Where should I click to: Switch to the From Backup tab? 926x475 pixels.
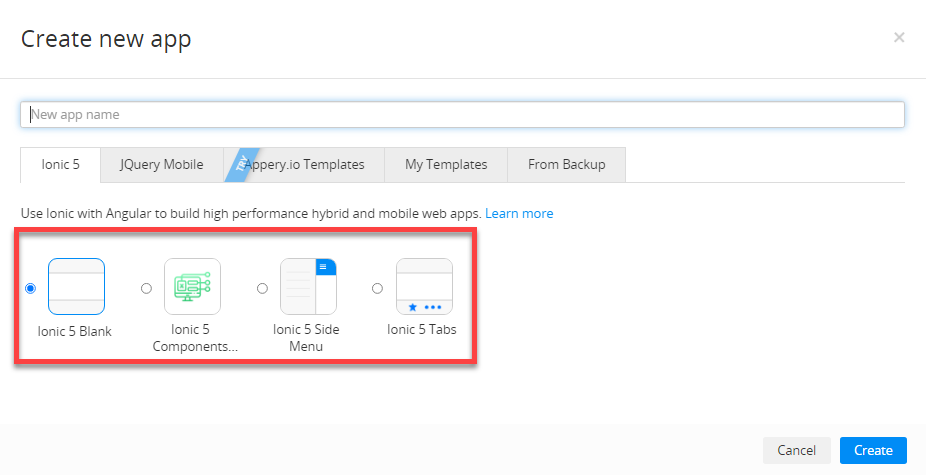[x=566, y=165]
